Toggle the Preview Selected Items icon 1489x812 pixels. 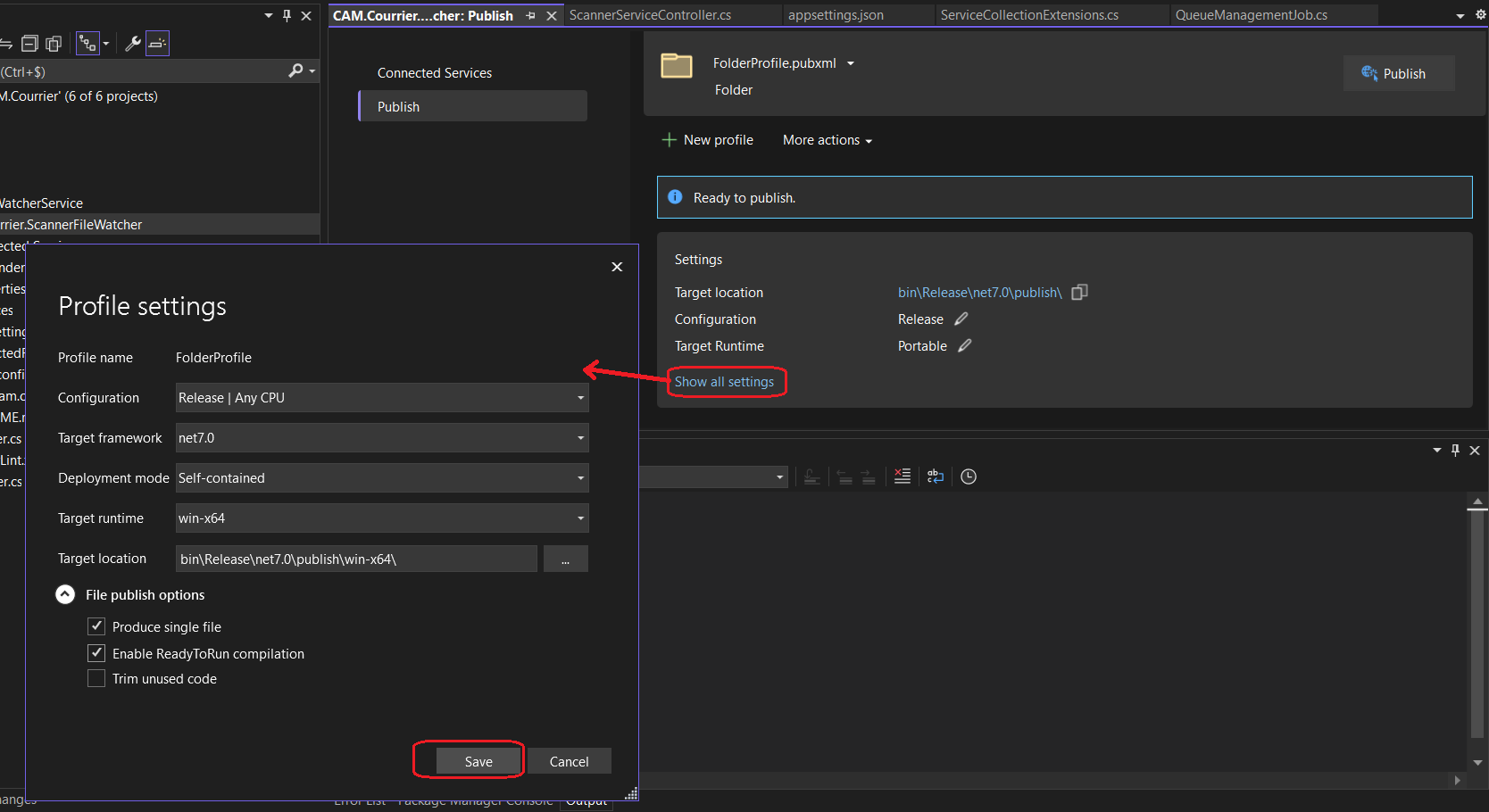tap(157, 44)
